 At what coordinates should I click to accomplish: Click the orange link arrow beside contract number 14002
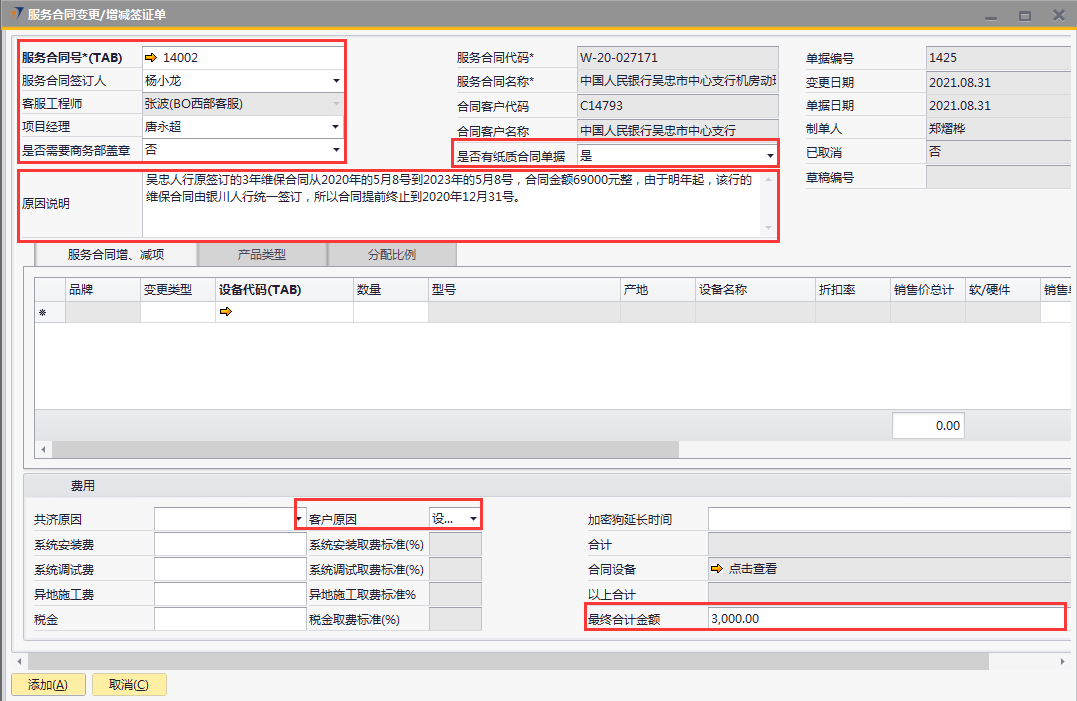pos(151,58)
